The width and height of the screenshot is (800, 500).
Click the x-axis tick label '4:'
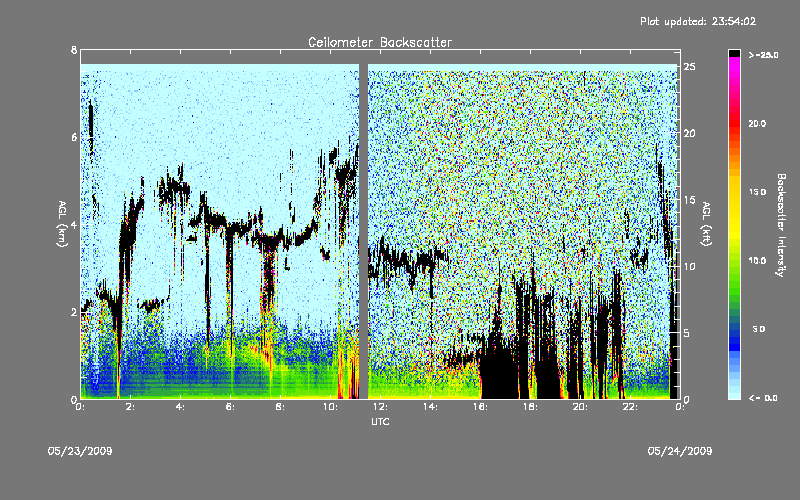(180, 407)
